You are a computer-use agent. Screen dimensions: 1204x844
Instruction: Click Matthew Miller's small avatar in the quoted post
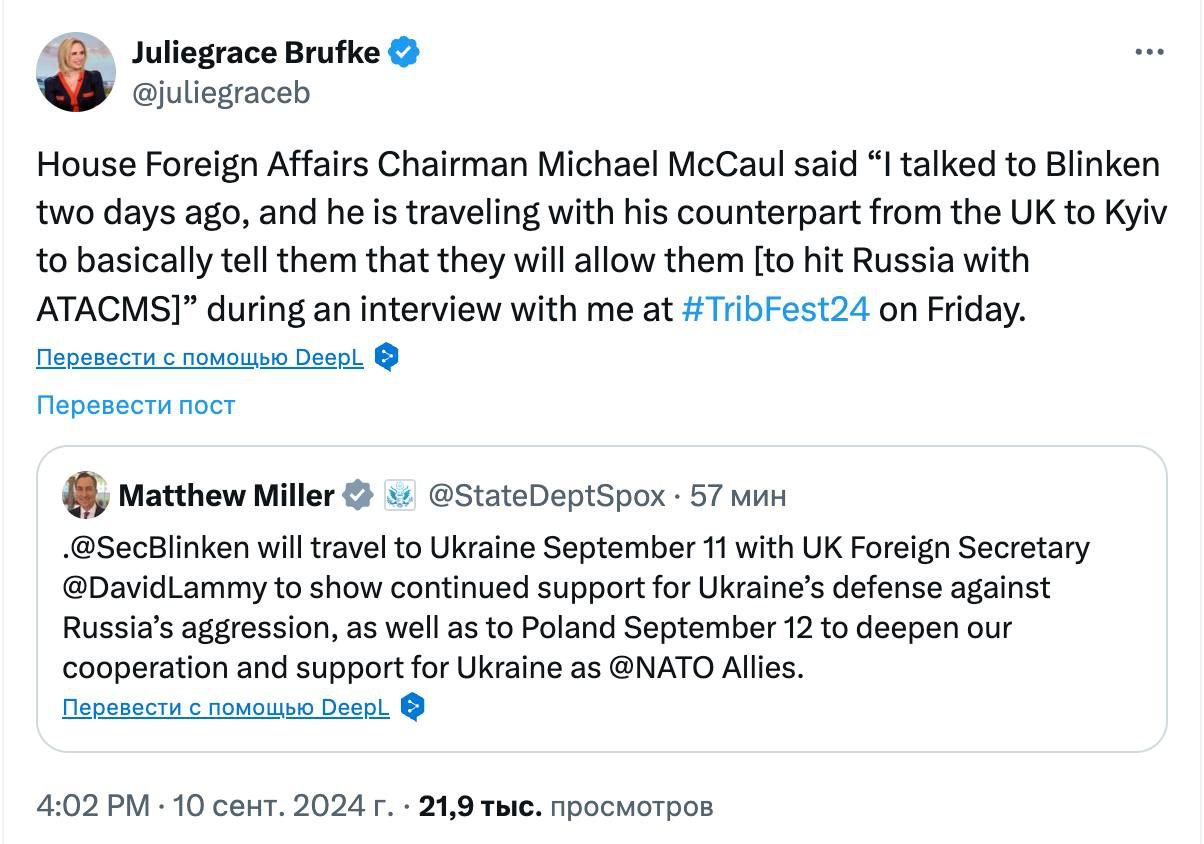click(86, 495)
